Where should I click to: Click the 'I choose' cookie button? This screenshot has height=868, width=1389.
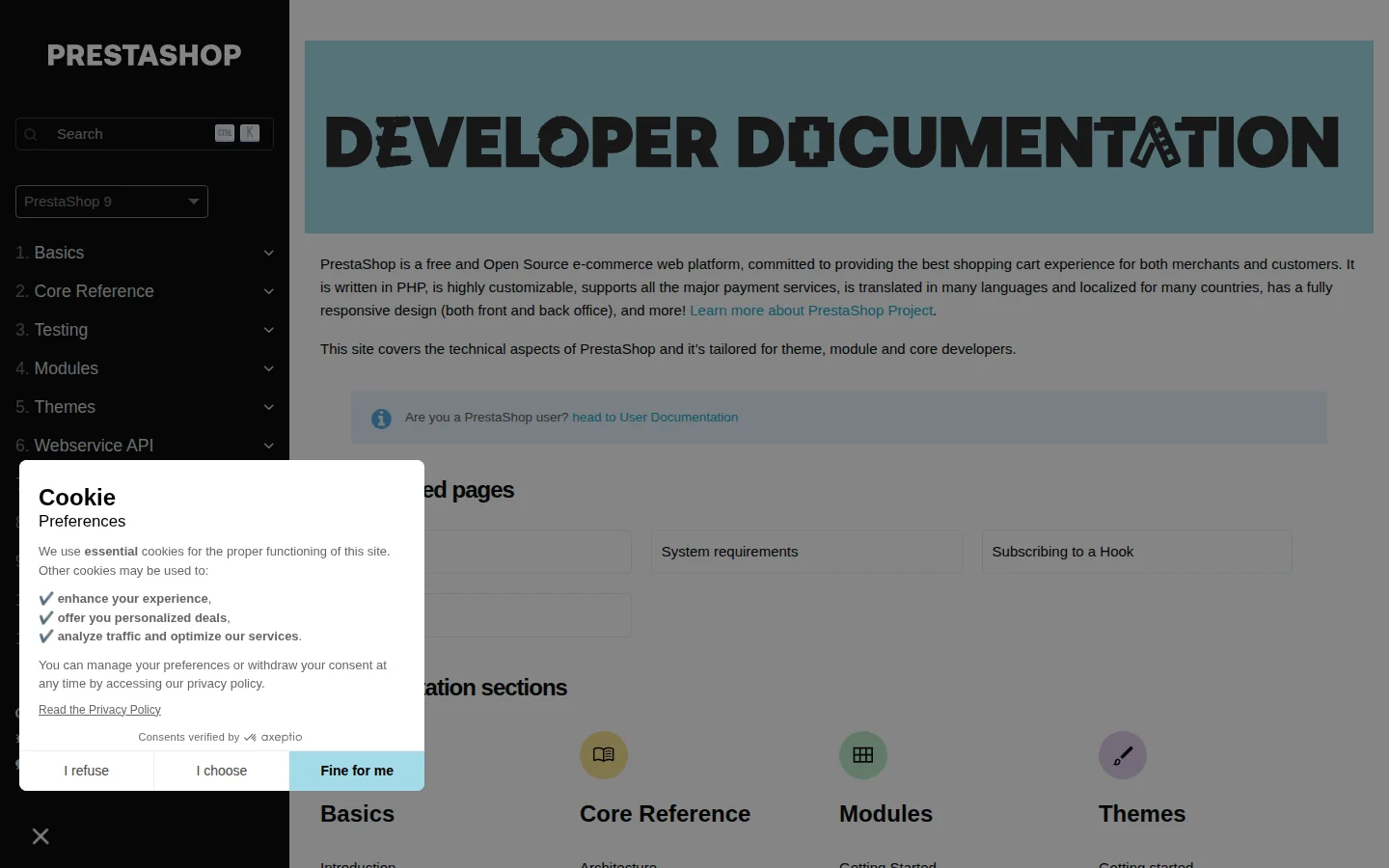222,771
